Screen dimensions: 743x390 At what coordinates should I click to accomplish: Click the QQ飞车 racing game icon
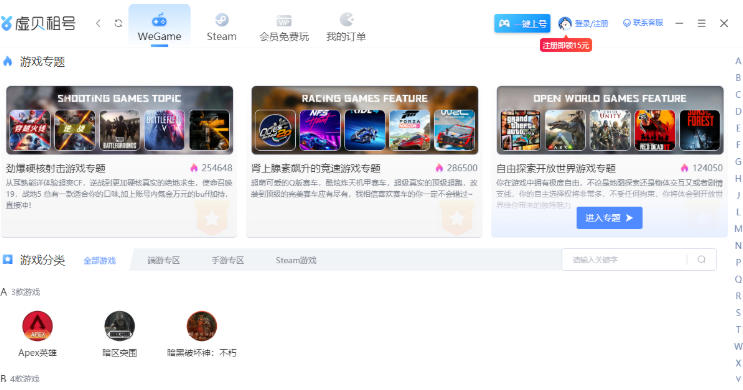[x=275, y=130]
